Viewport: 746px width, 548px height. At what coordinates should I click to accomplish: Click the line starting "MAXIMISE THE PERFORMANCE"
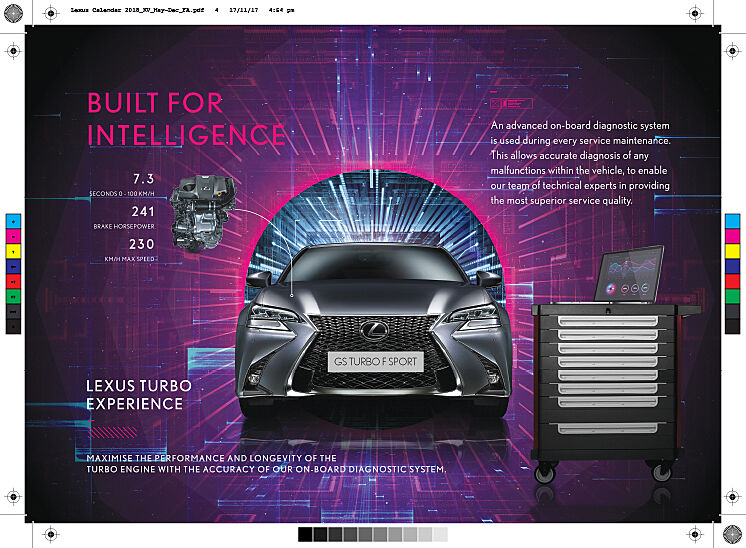(x=211, y=458)
